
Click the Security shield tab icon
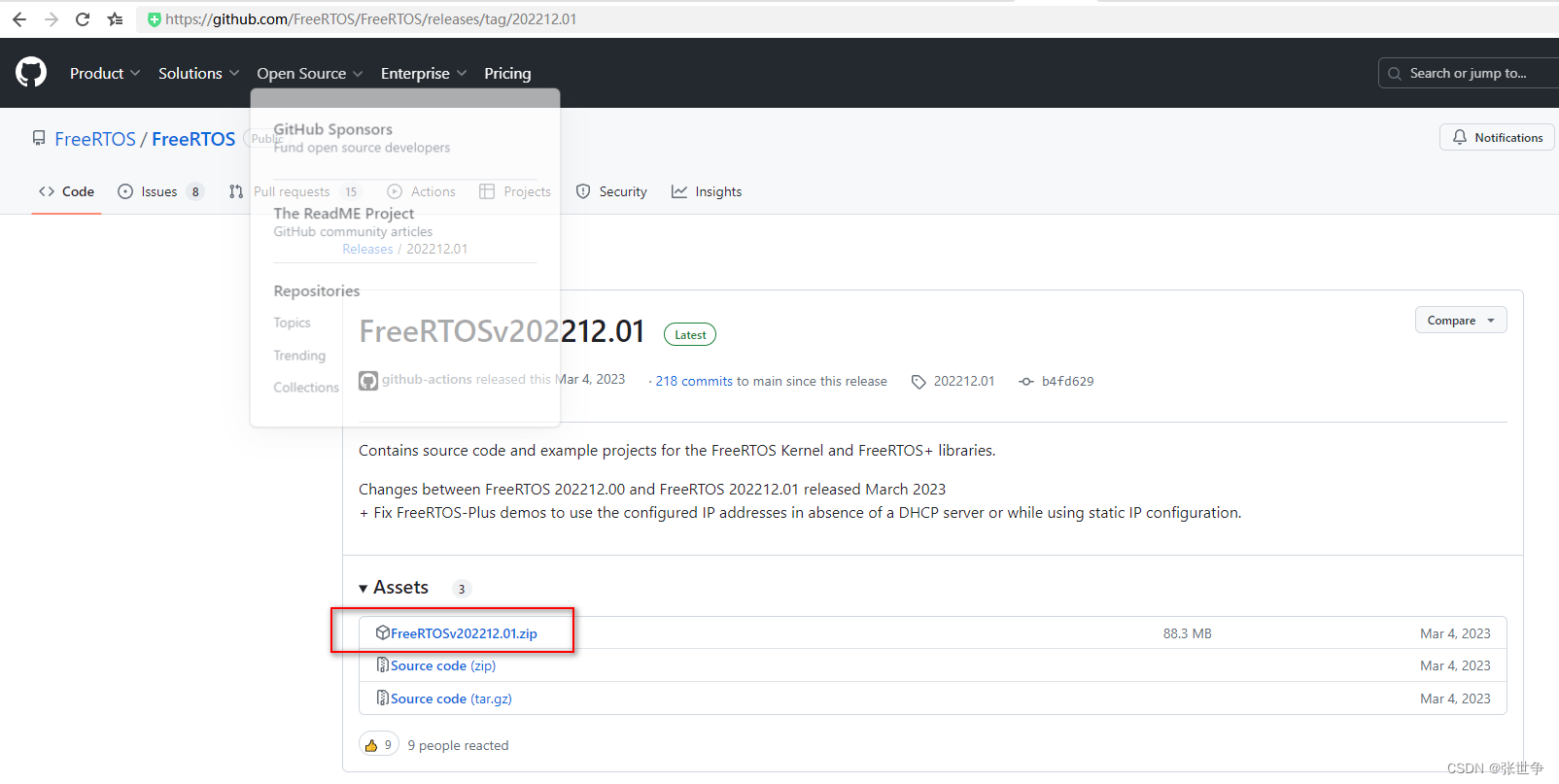tap(583, 191)
